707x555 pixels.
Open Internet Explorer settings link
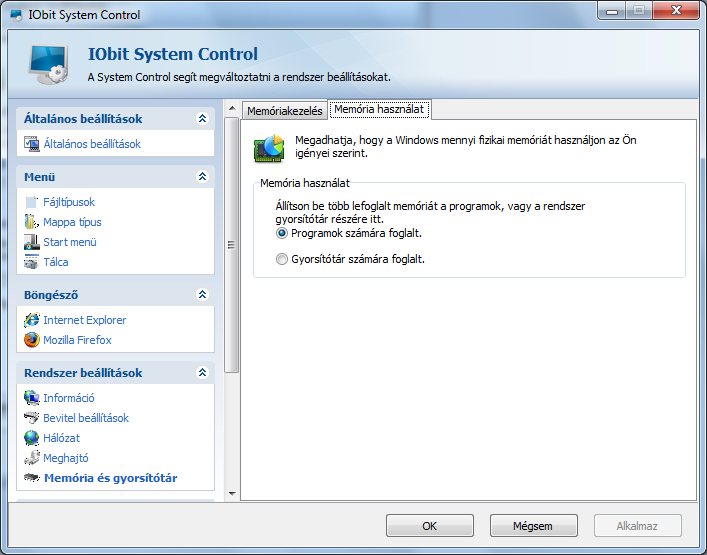pos(85,320)
